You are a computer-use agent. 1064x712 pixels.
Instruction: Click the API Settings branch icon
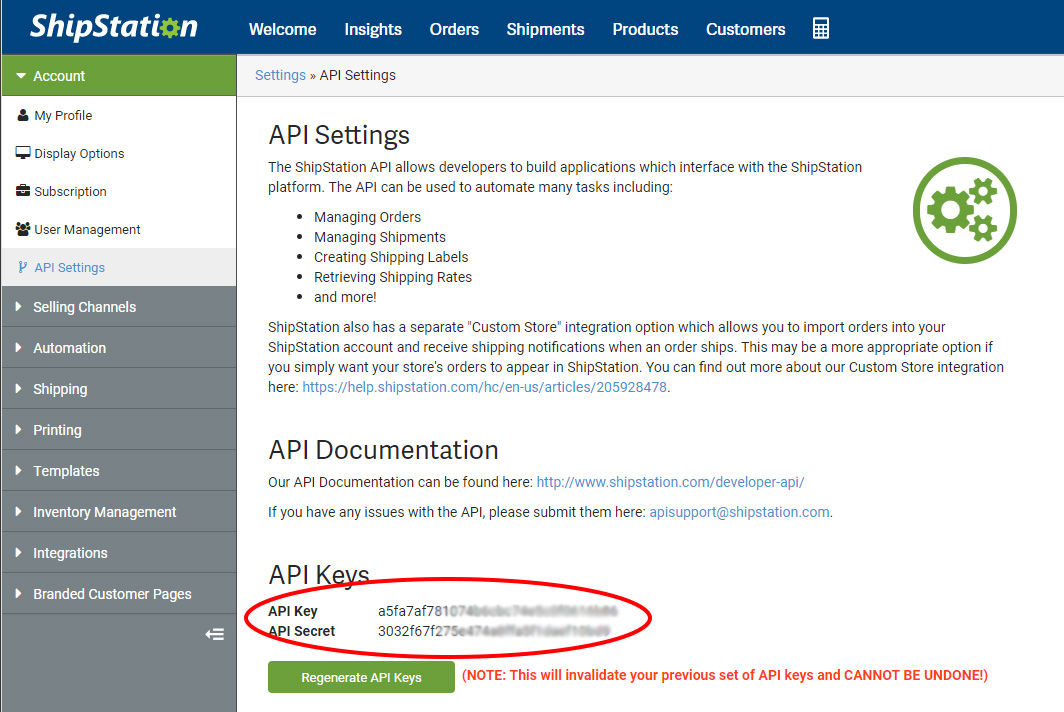click(x=22, y=267)
